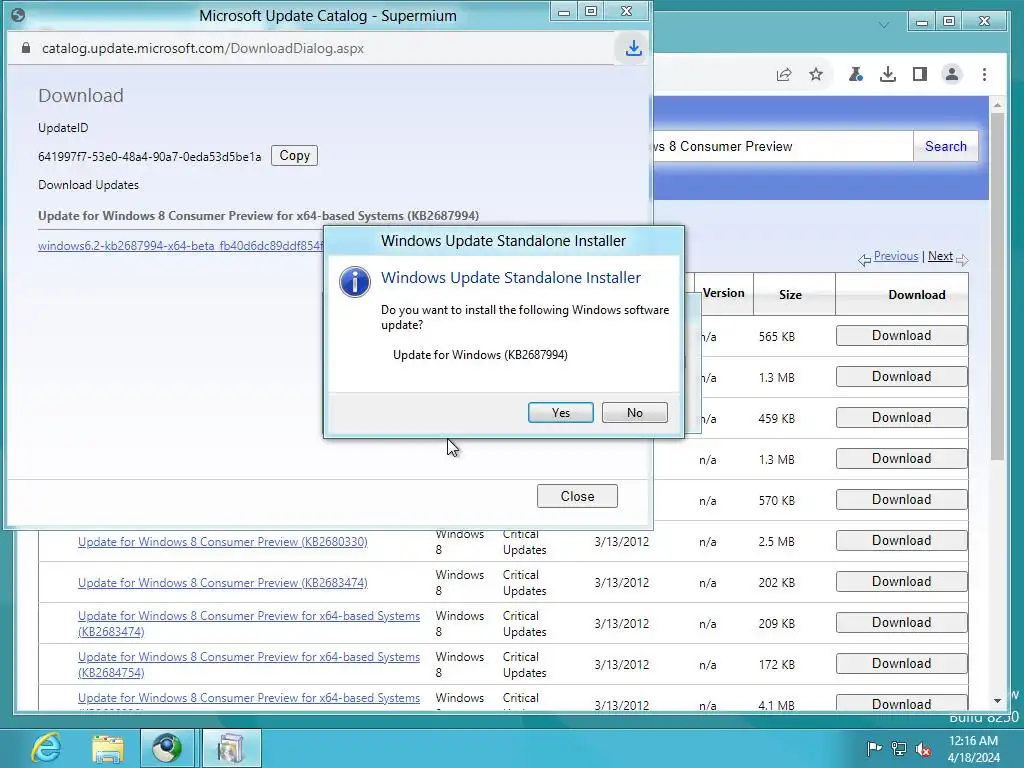Image resolution: width=1024 pixels, height=768 pixels.
Task: Click the info icon in installer dialog
Action: point(355,282)
